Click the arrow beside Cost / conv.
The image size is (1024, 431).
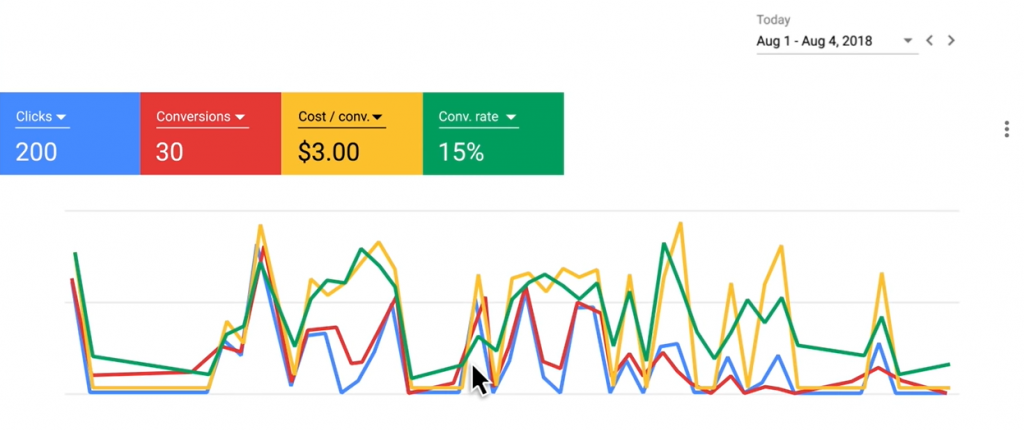click(378, 118)
